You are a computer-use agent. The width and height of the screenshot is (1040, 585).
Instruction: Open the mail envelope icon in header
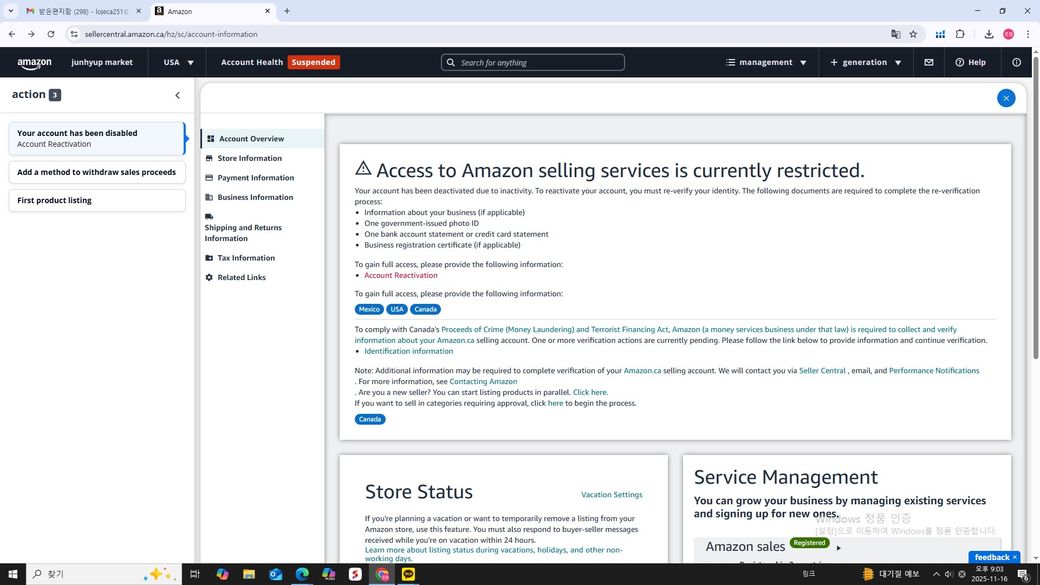[928, 62]
